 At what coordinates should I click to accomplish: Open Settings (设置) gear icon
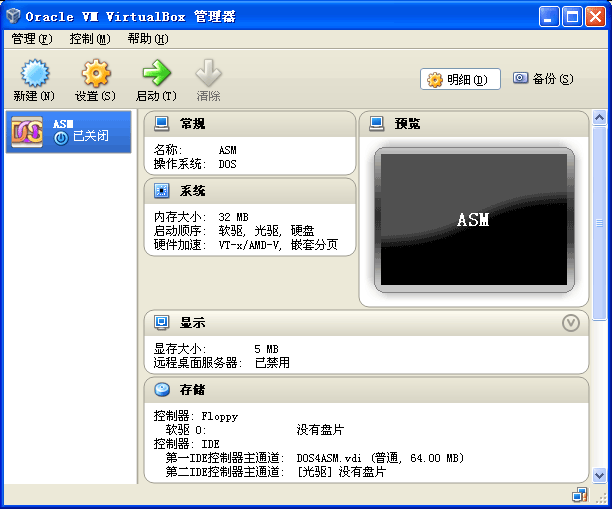(x=96, y=73)
